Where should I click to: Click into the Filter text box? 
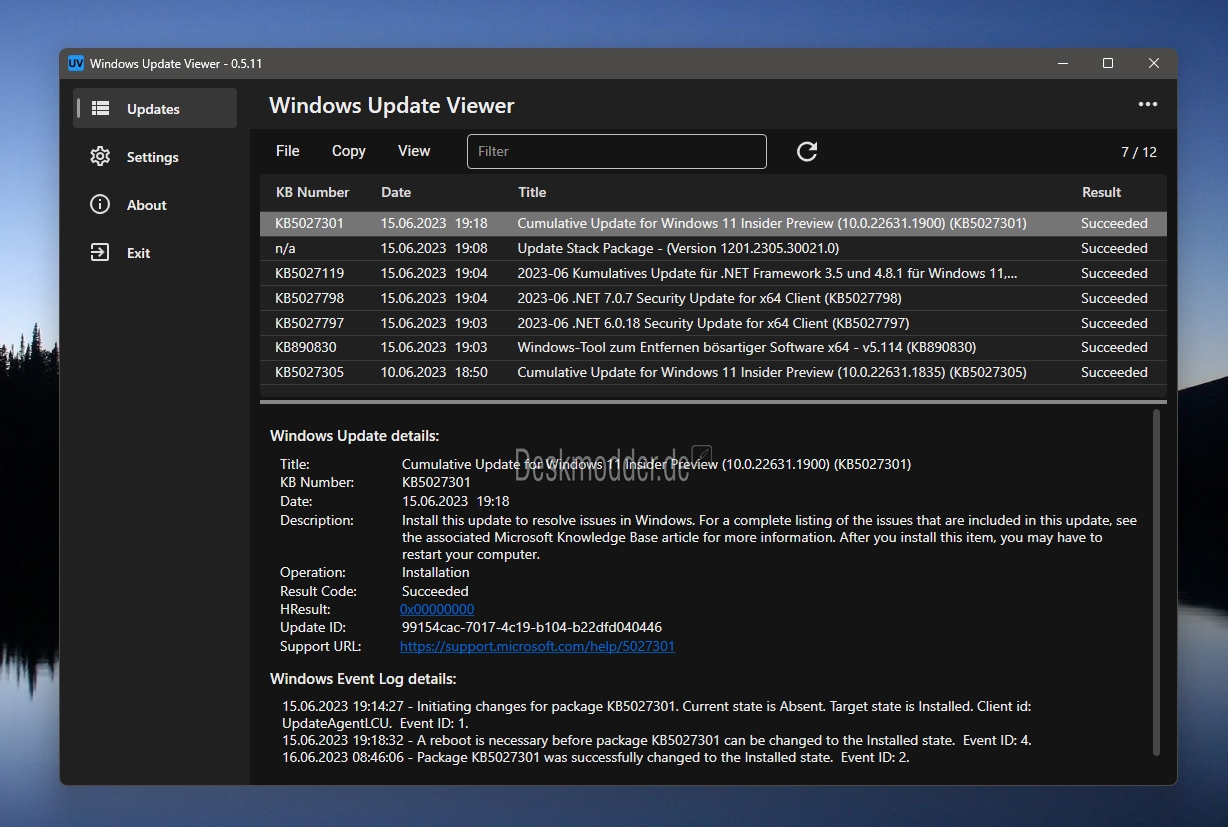pyautogui.click(x=617, y=151)
